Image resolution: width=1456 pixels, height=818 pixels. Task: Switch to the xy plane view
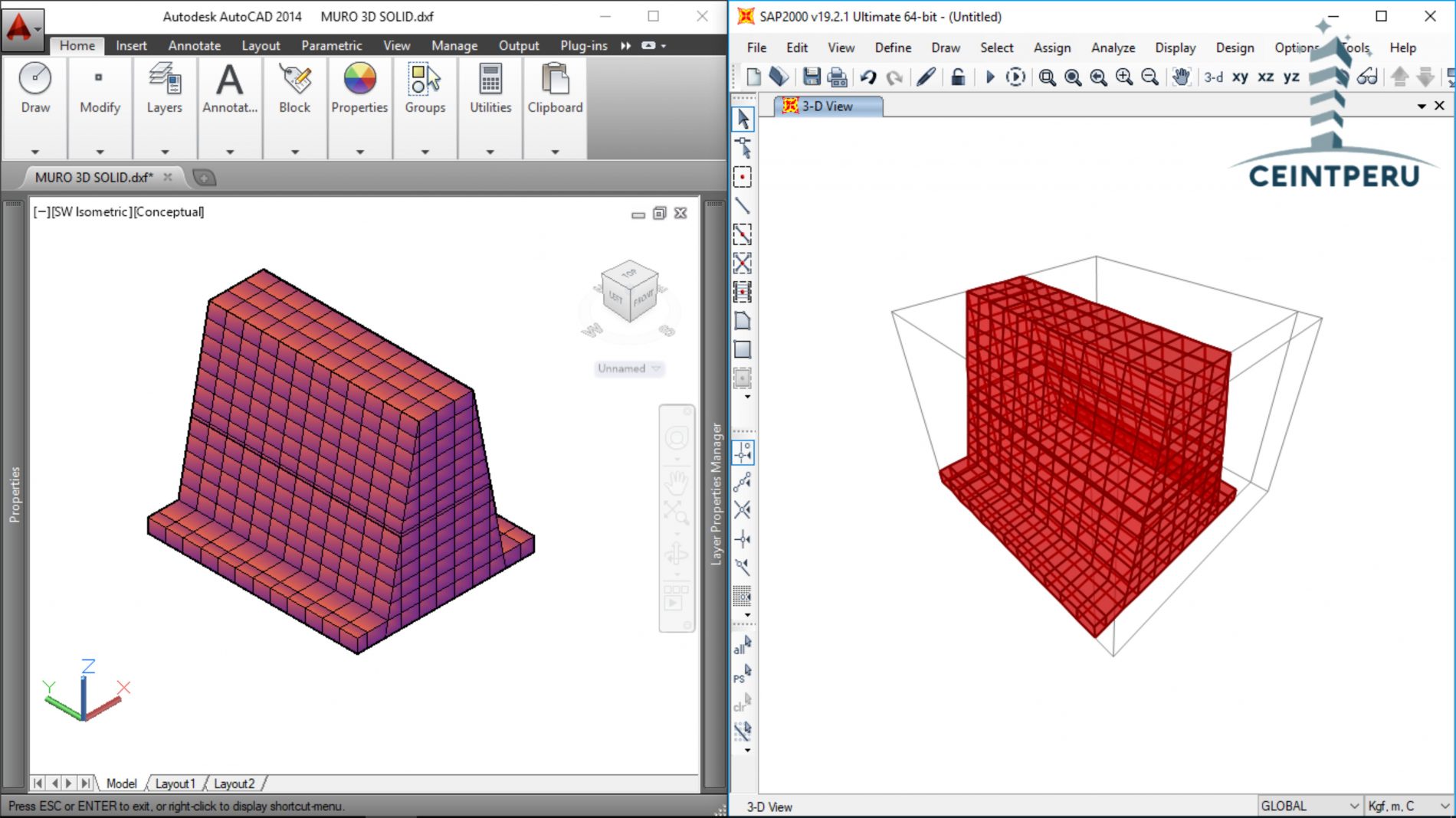pyautogui.click(x=1240, y=77)
